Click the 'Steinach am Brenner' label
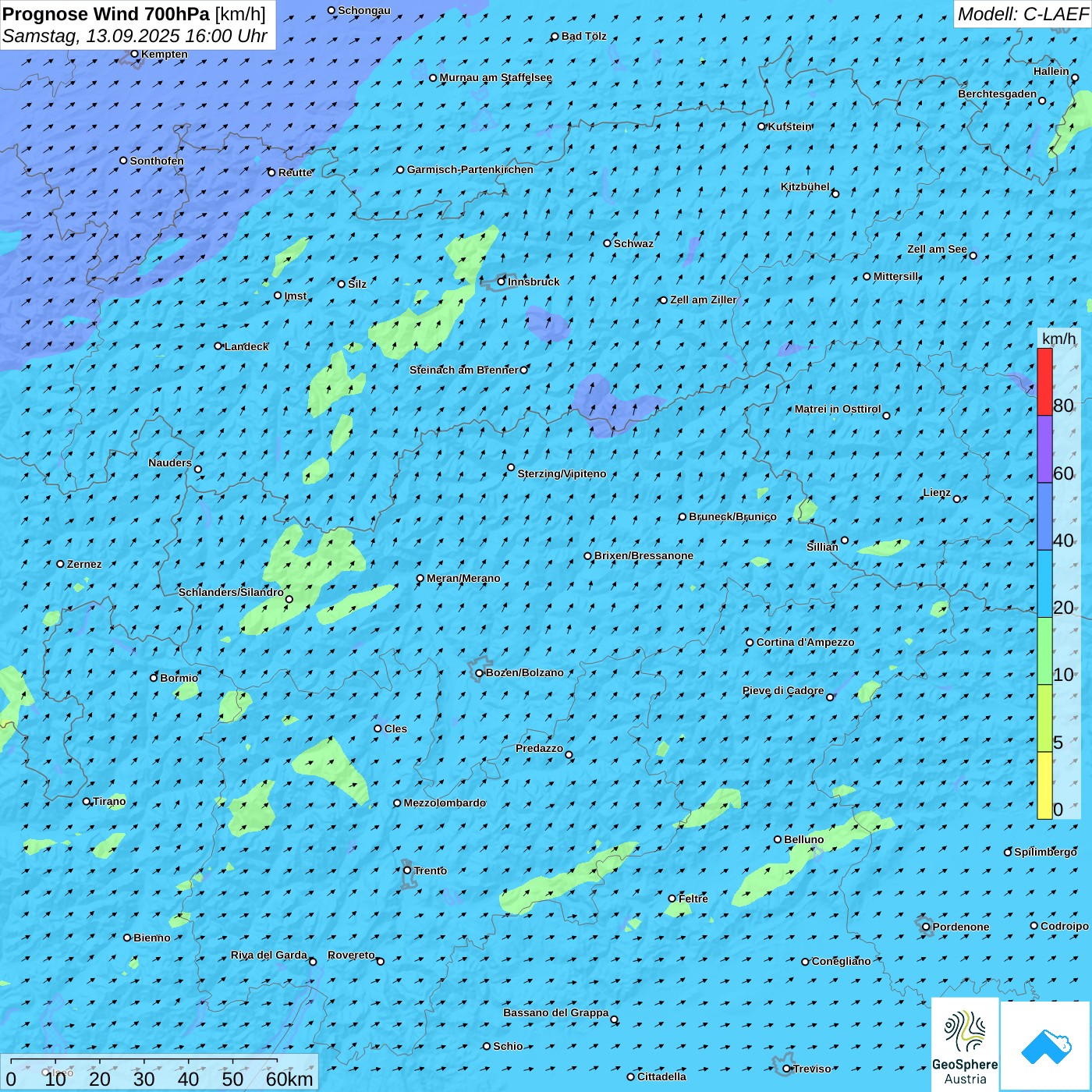Viewport: 1092px width, 1092px height. coord(464,370)
